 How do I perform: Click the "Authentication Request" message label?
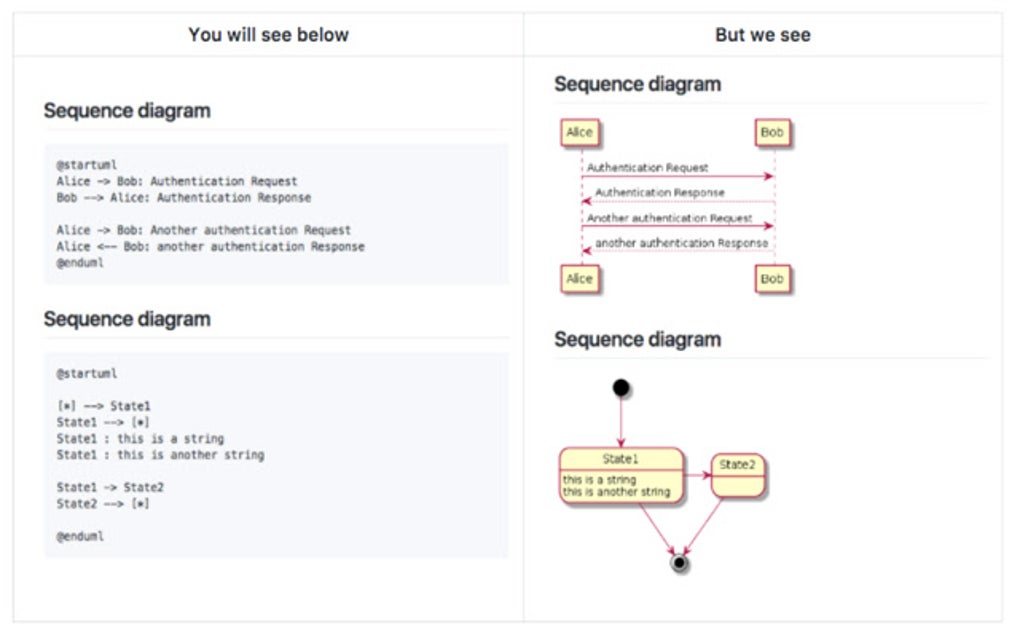[647, 168]
